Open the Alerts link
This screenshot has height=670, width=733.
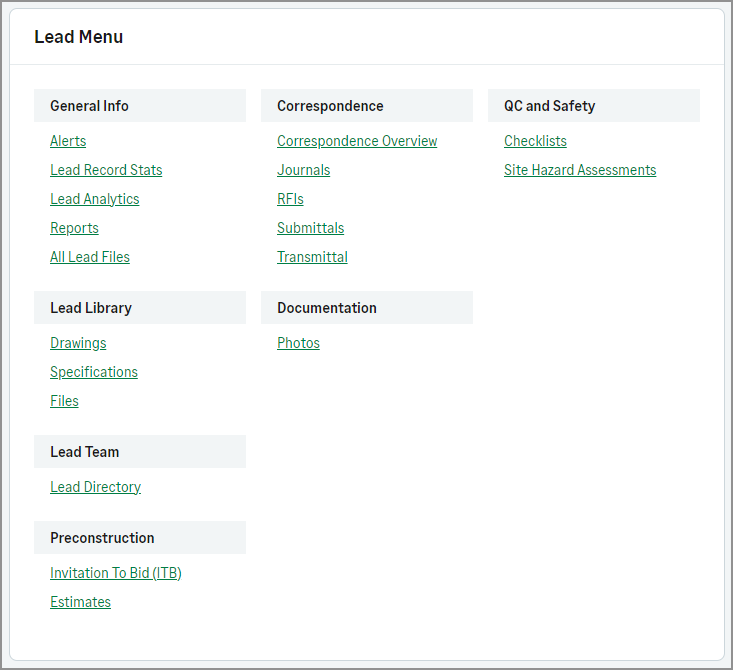pos(68,141)
